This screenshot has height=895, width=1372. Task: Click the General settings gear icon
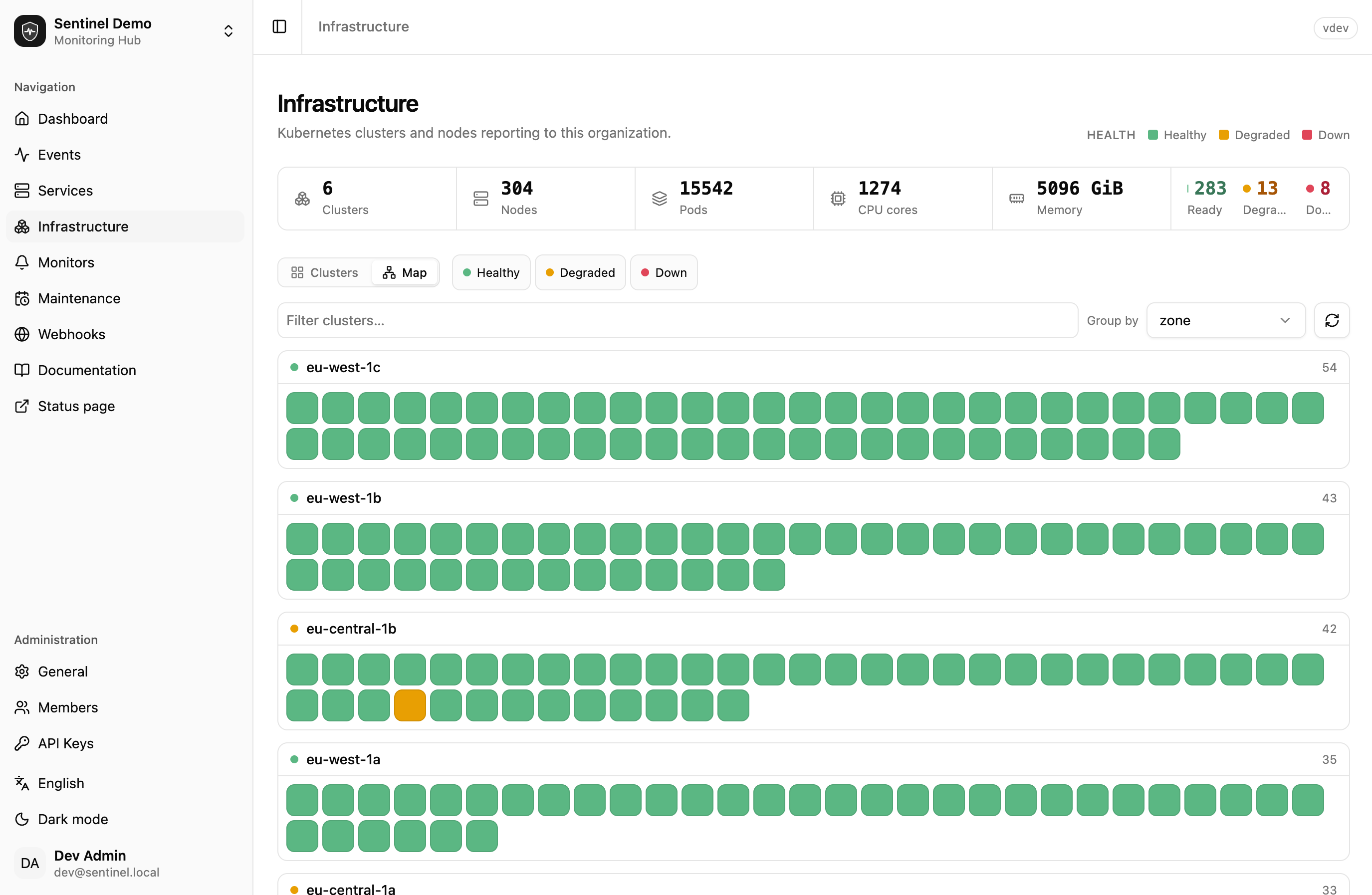(22, 671)
